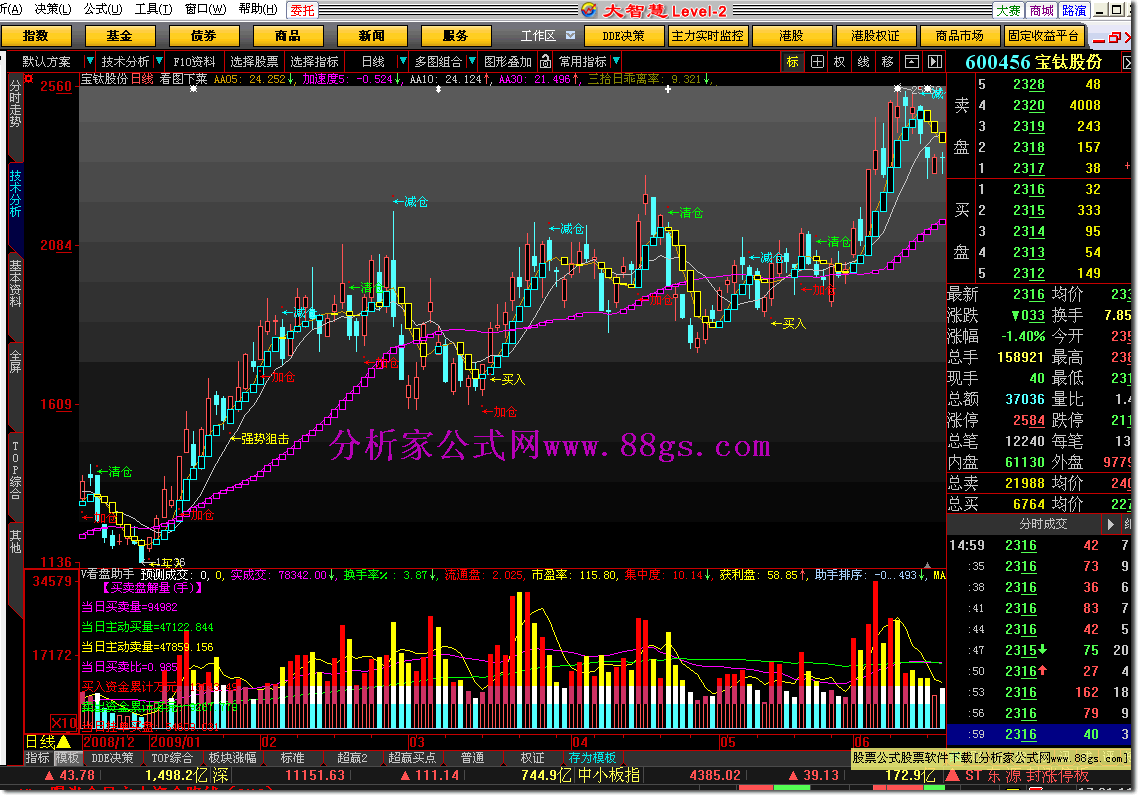Screen dimensions: 1141x797
Task: Click the 商品市场 button
Action: 960,36
